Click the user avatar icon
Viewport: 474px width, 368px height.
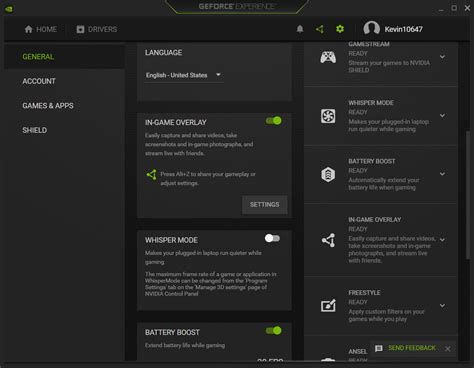click(x=371, y=28)
